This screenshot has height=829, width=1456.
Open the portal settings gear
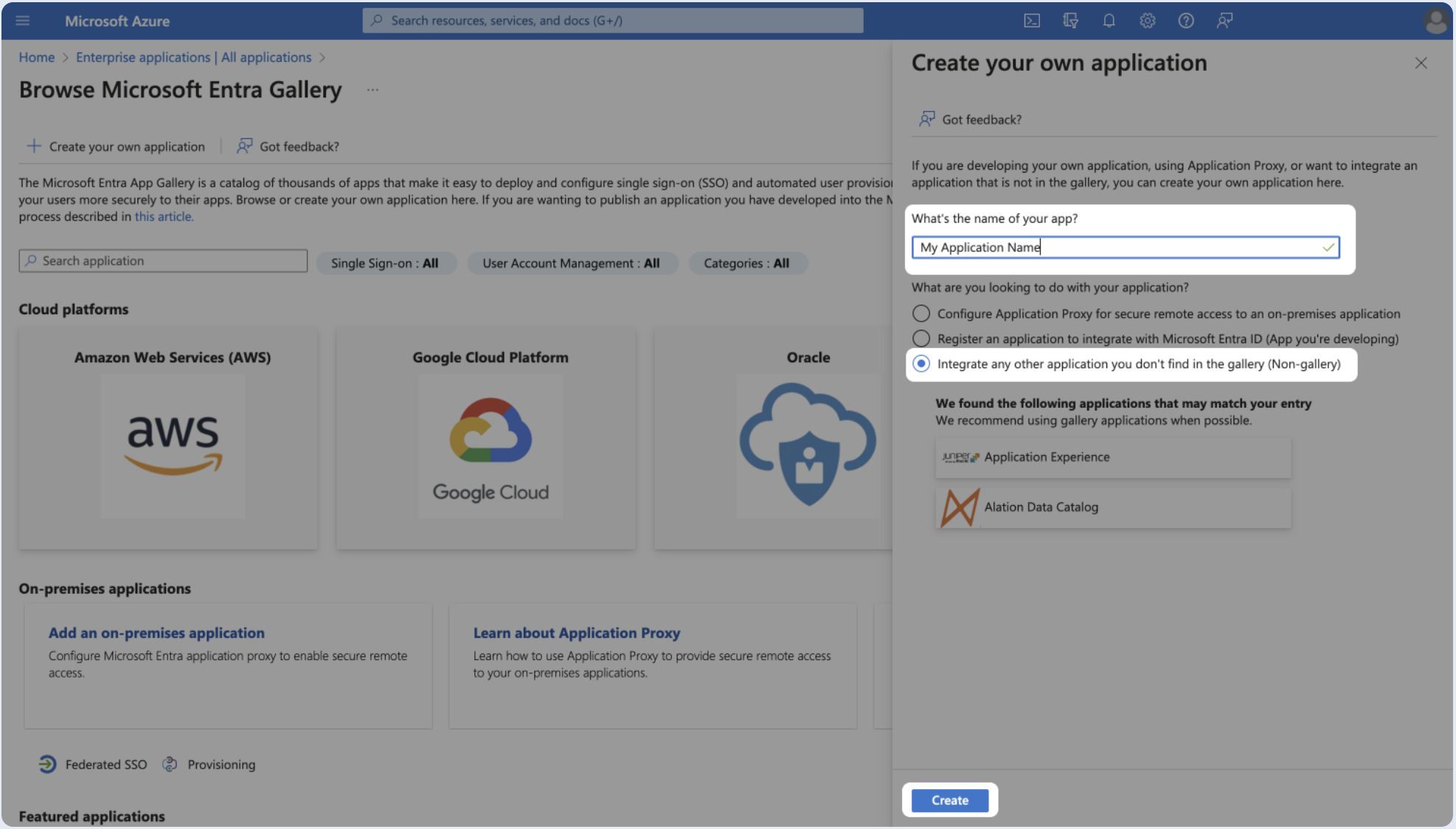(1147, 21)
